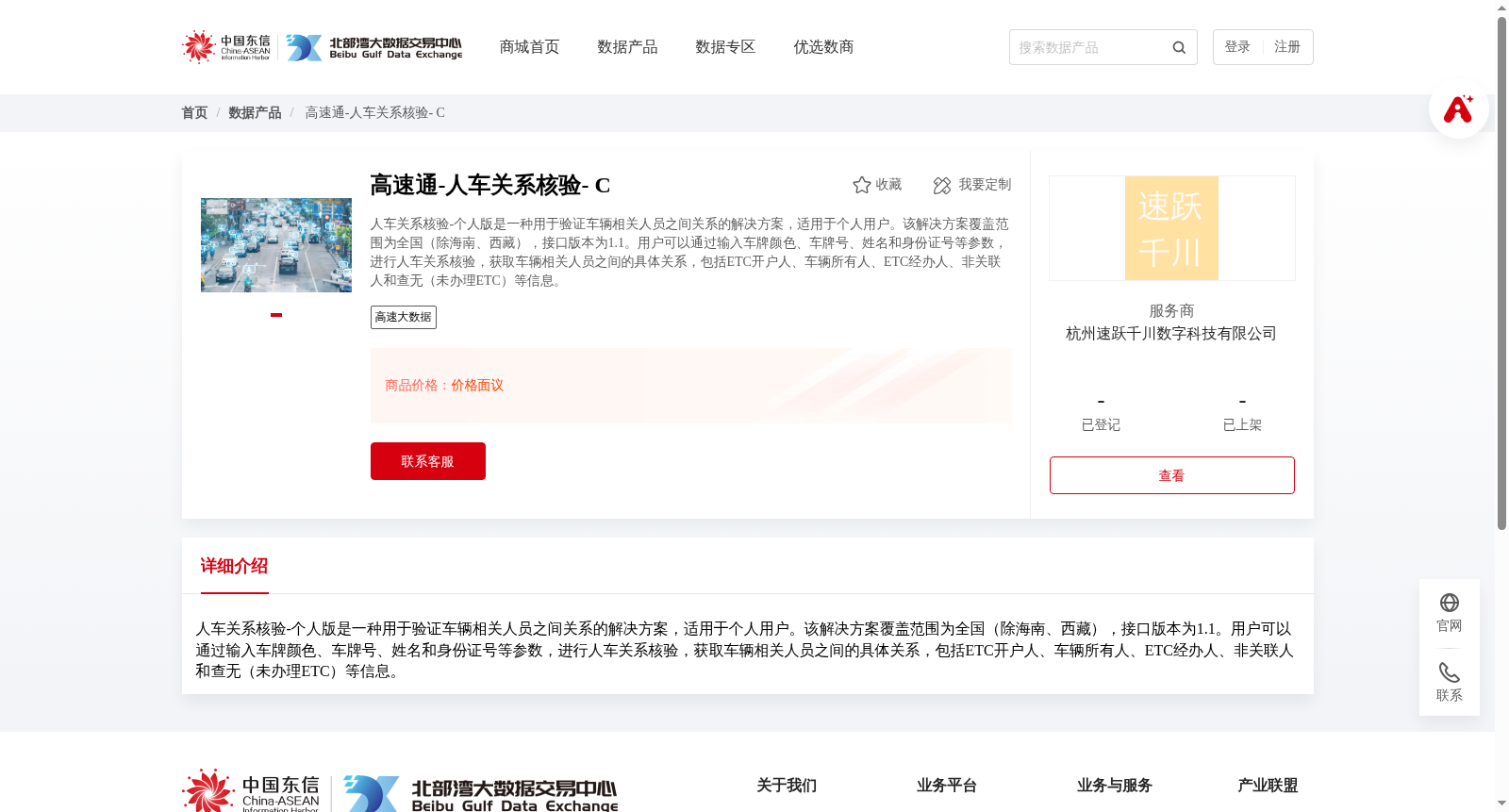Click the footer Beibu Gulf Data Exchange logo

click(481, 794)
